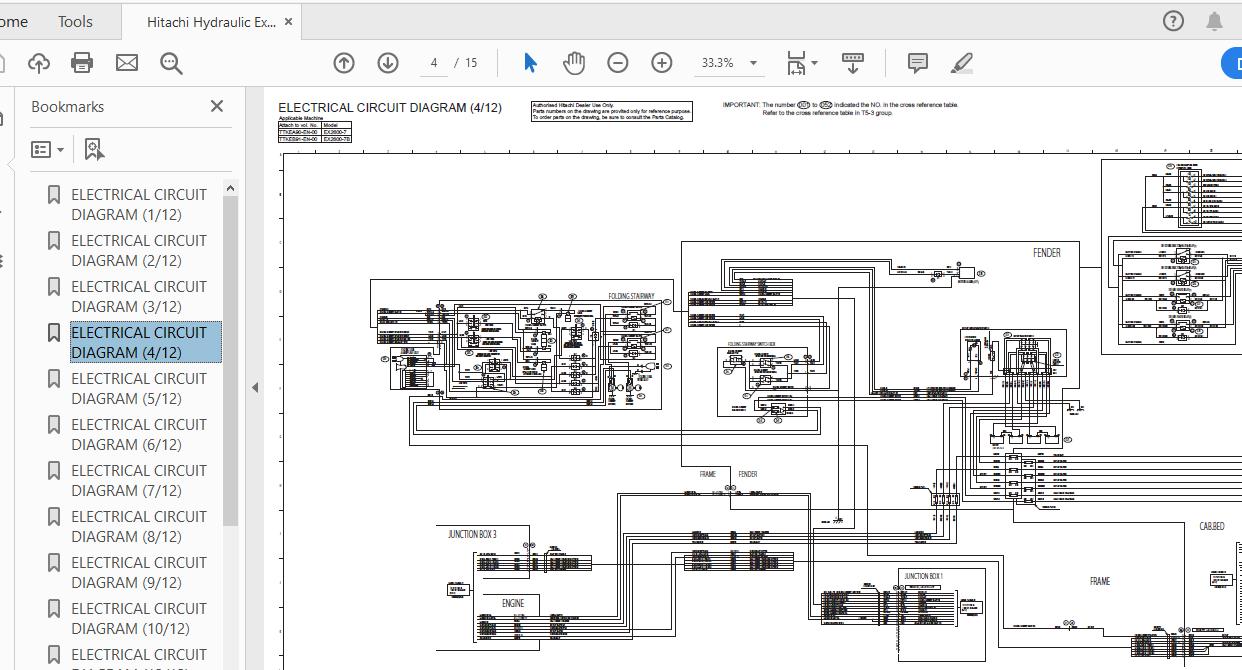
Task: Collapse the navigation pane with arrow
Action: point(255,387)
